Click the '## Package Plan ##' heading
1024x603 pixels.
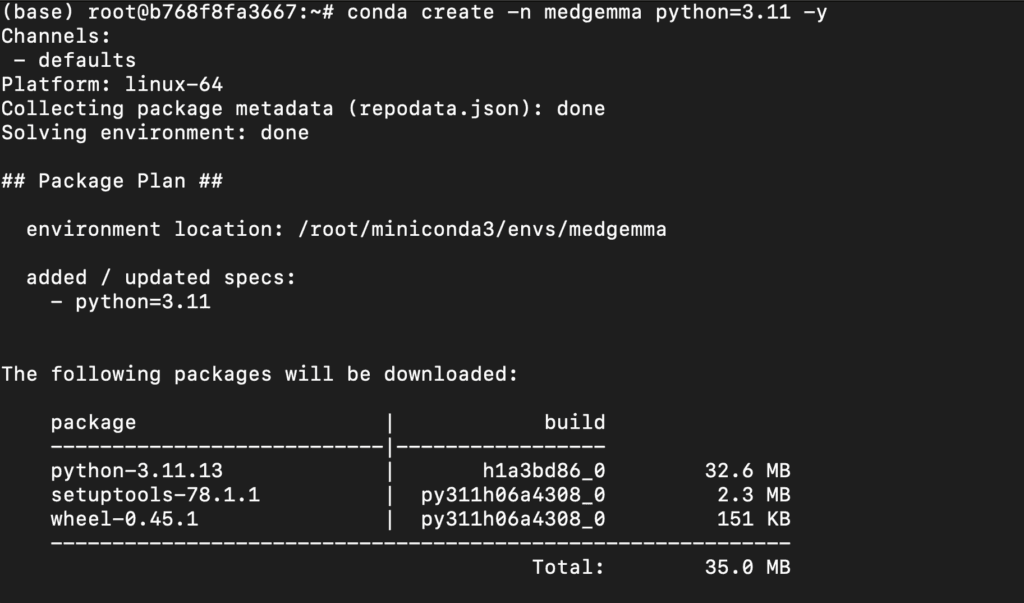[112, 181]
